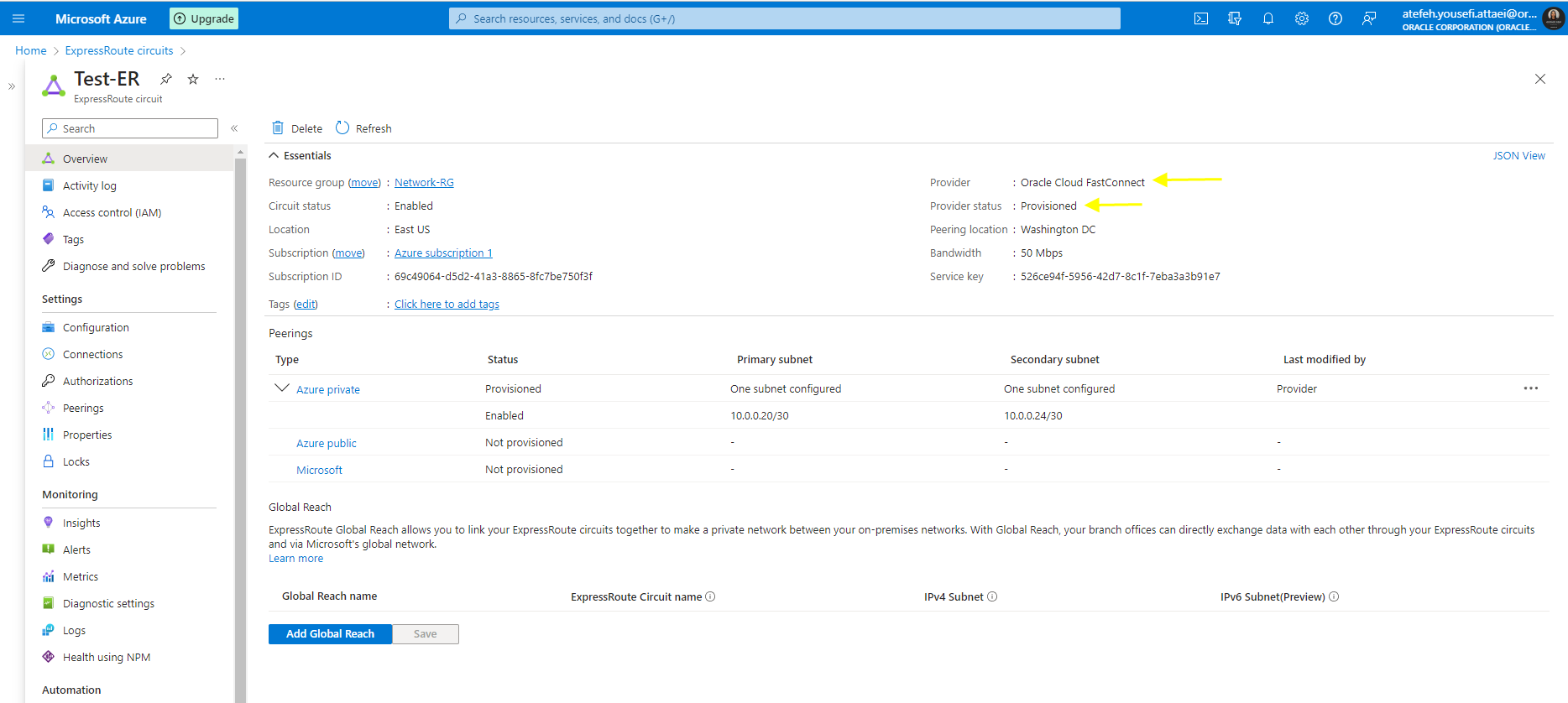The height and width of the screenshot is (703, 1568).
Task: Select Activity log in sidebar
Action: pyautogui.click(x=89, y=186)
